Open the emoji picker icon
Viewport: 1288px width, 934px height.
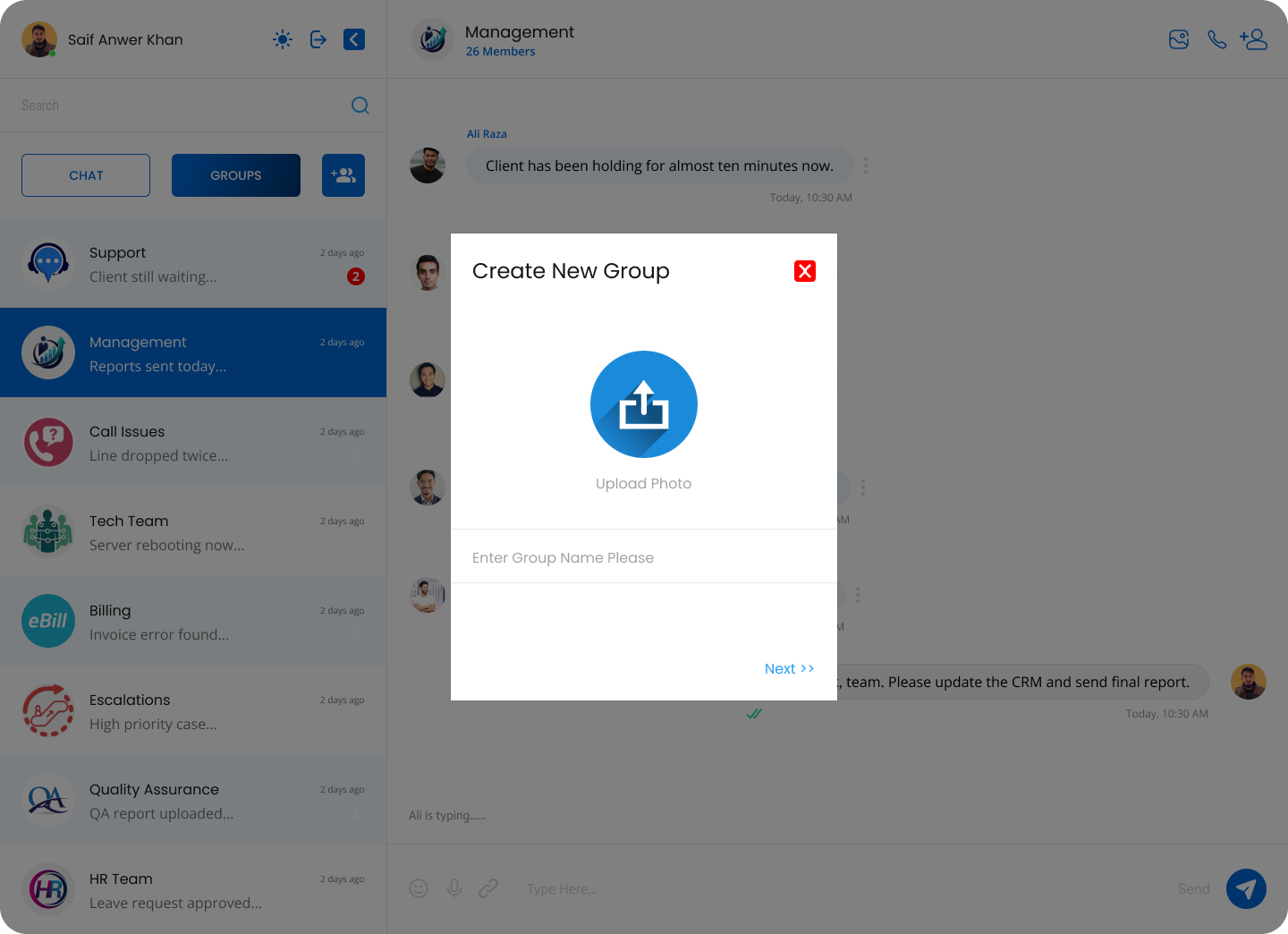tap(419, 888)
